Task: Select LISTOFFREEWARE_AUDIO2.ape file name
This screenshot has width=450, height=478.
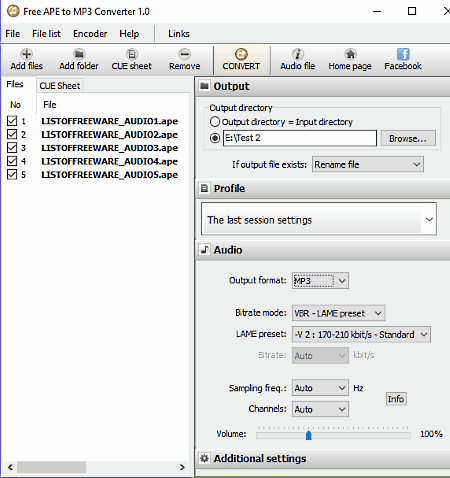Action: 109,134
